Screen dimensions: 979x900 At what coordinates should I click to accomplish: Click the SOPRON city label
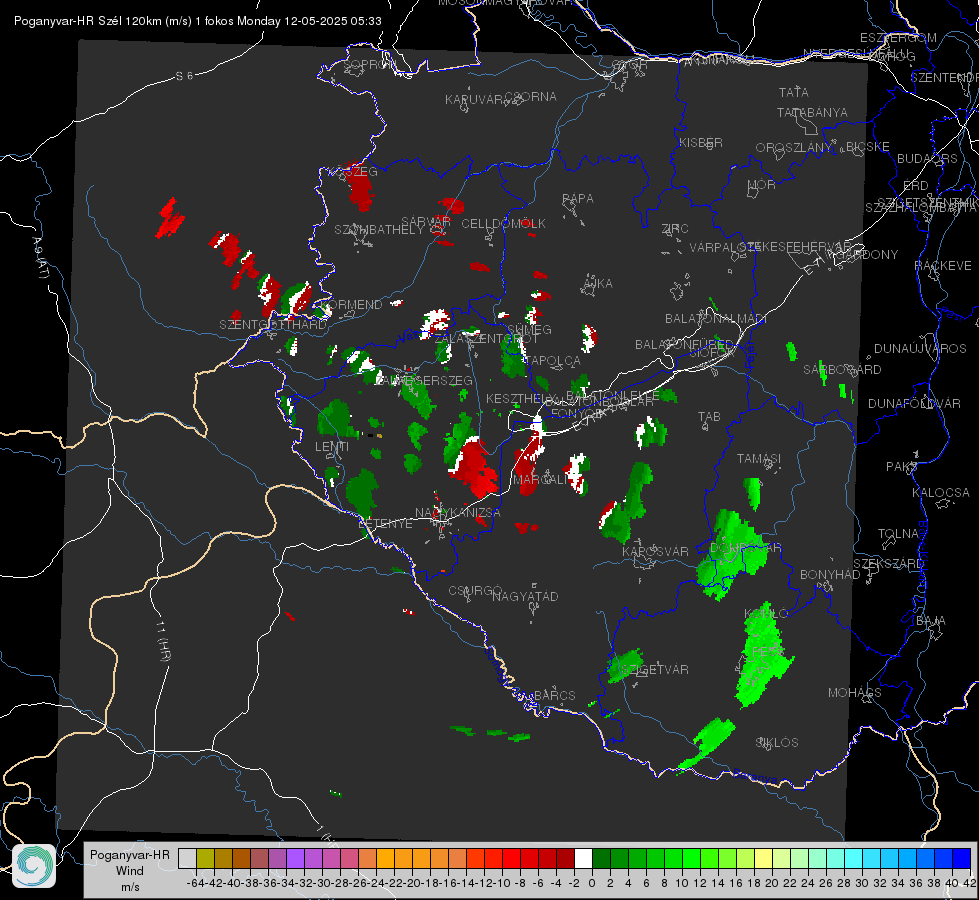click(369, 64)
